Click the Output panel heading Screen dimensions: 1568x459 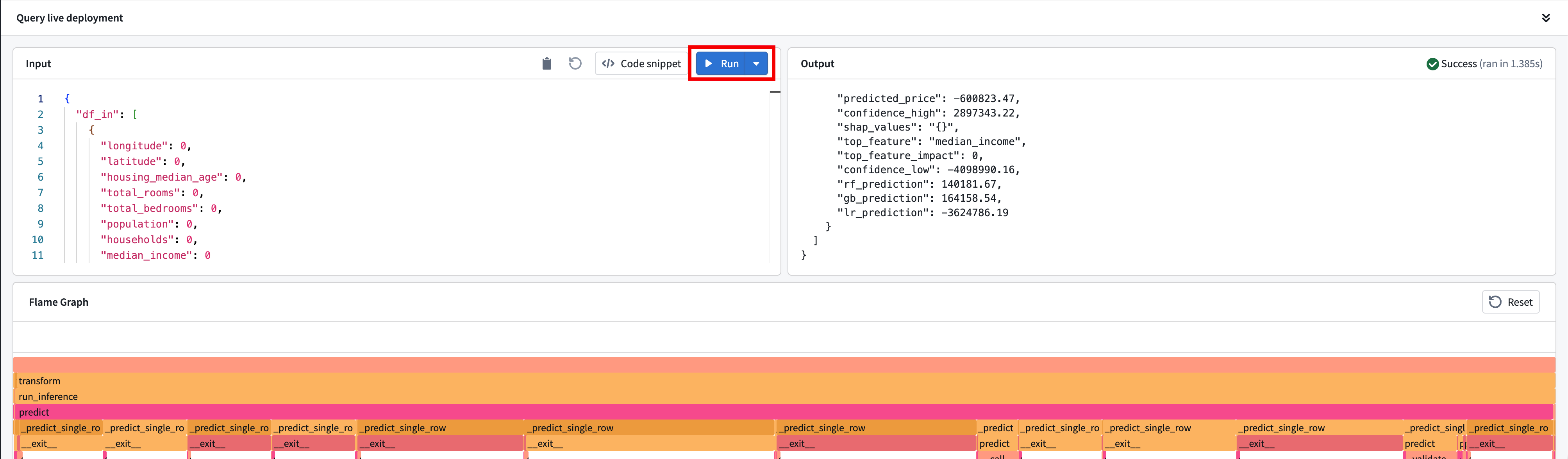[818, 63]
